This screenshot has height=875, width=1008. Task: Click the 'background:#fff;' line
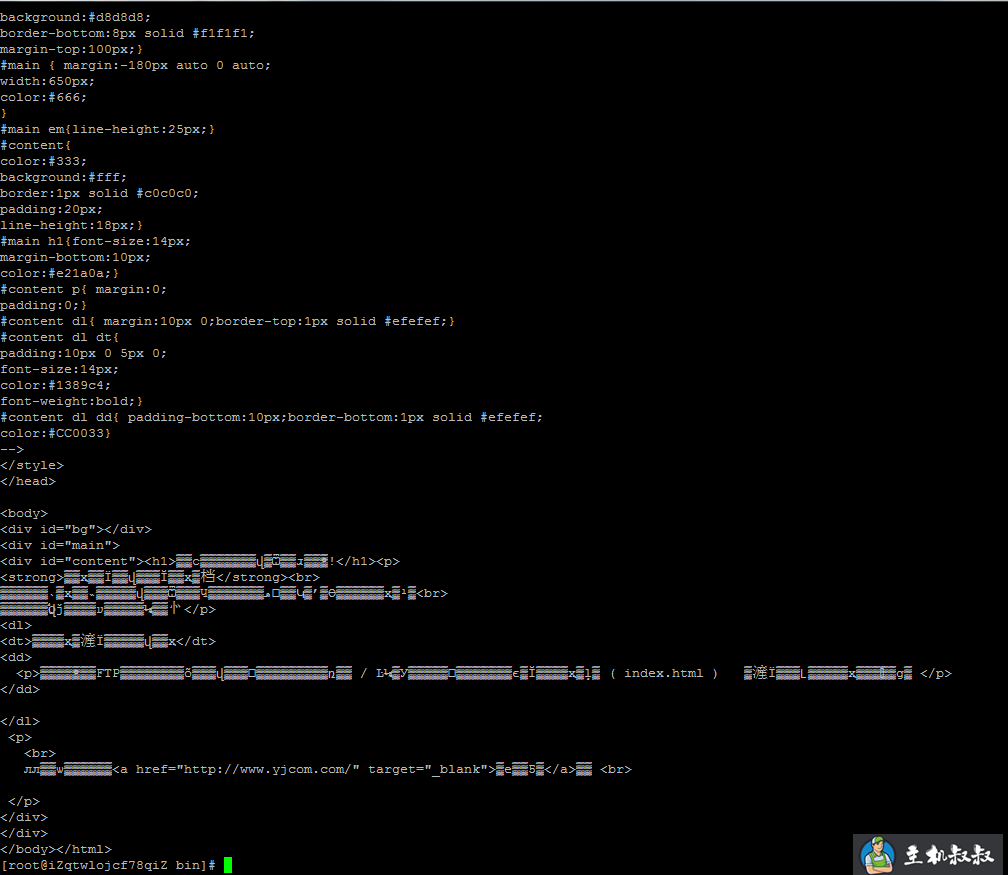coord(63,177)
